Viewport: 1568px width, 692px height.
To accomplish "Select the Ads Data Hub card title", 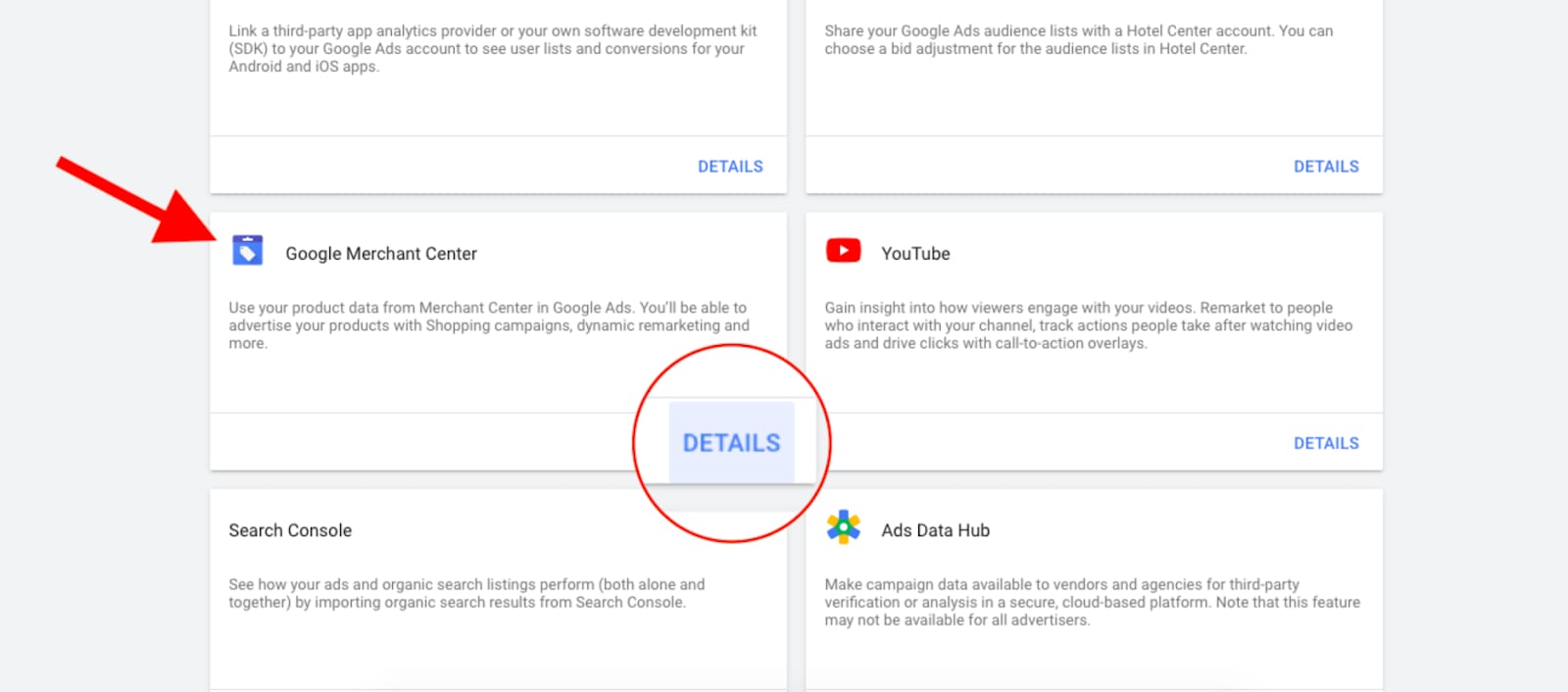I will [935, 530].
